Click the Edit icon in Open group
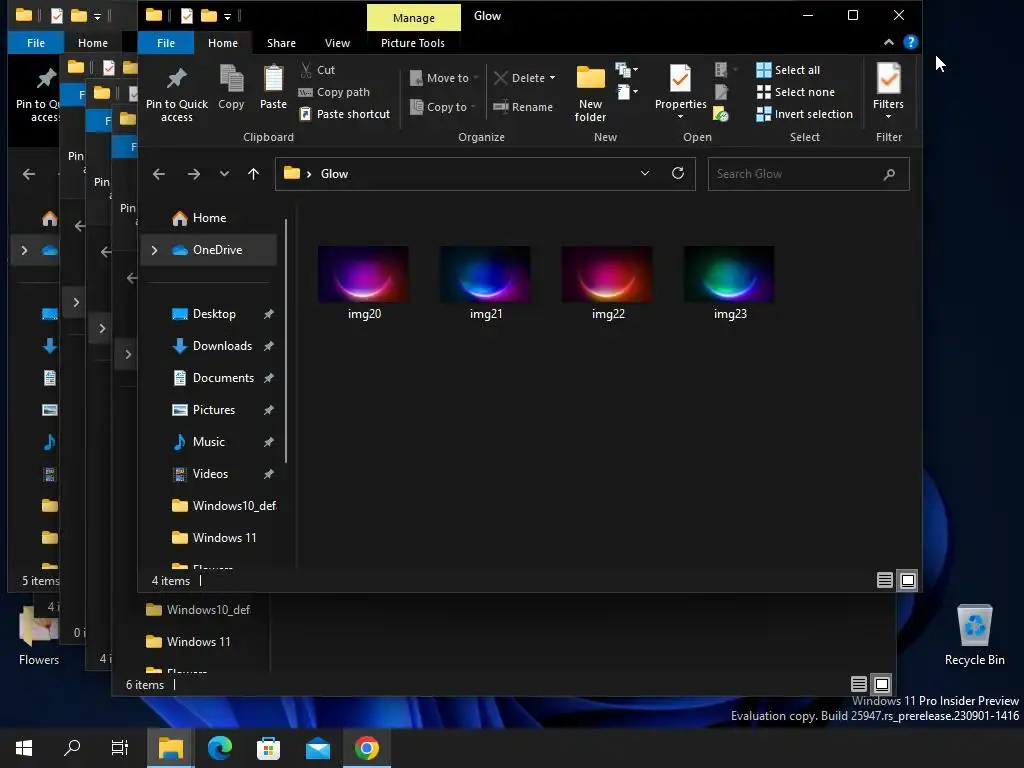The width and height of the screenshot is (1024, 768). pyautogui.click(x=721, y=92)
